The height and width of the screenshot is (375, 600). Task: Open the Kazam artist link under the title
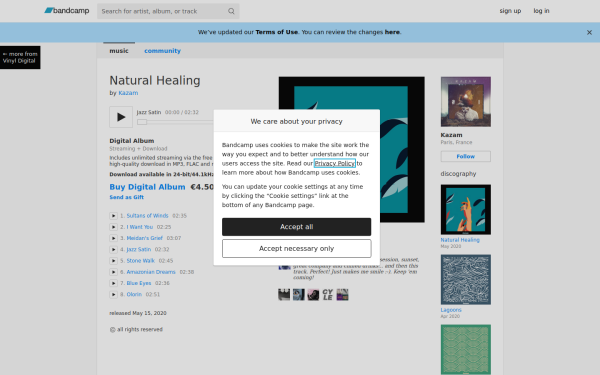tap(128, 93)
